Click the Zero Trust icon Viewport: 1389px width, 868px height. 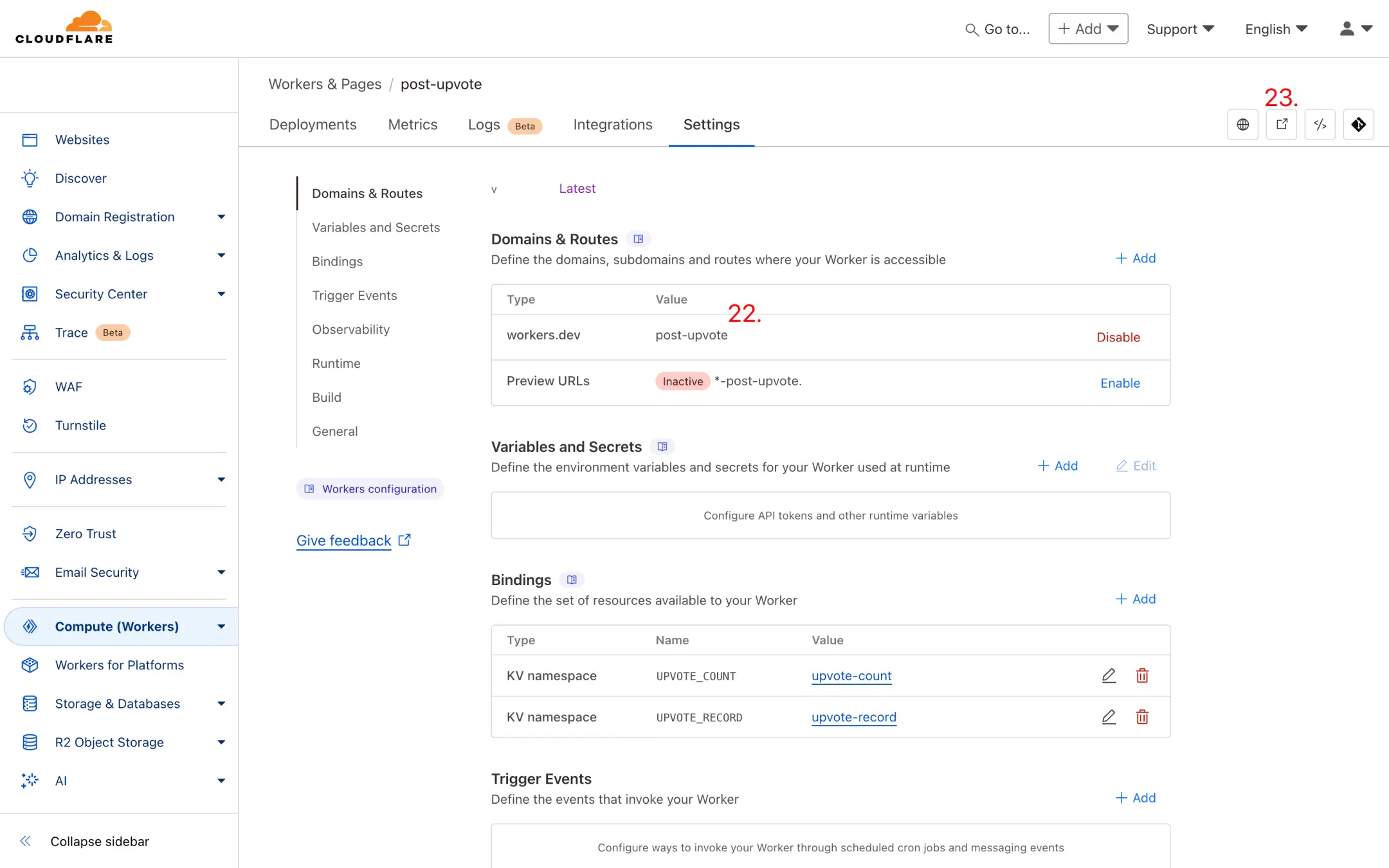[x=30, y=534]
